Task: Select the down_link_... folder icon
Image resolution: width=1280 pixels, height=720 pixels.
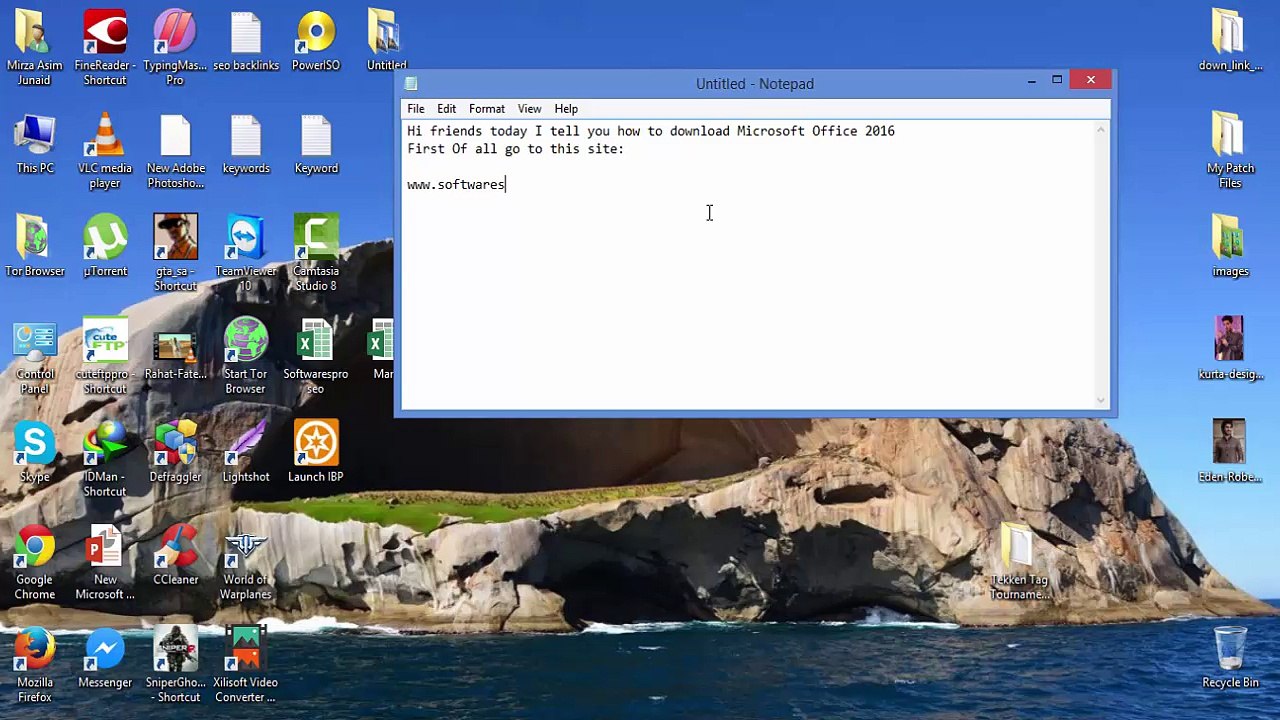Action: click(1230, 41)
